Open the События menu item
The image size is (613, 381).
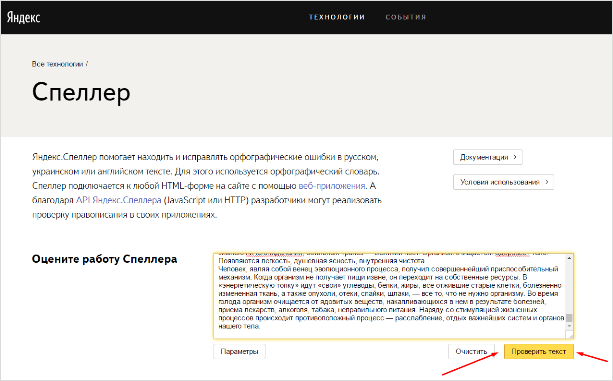point(406,17)
